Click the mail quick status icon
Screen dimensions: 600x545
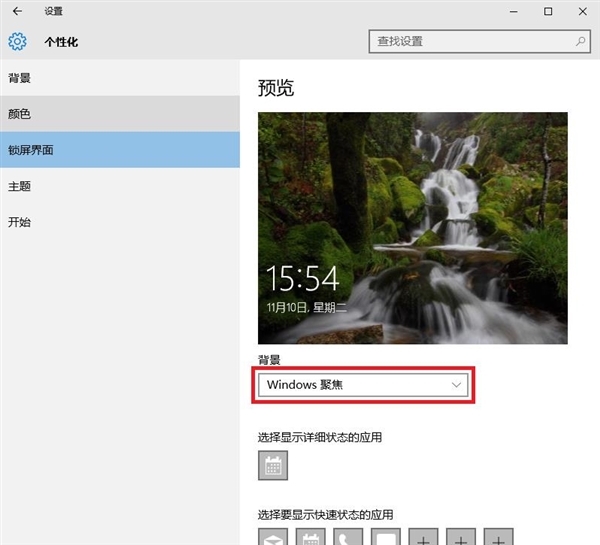[273, 537]
